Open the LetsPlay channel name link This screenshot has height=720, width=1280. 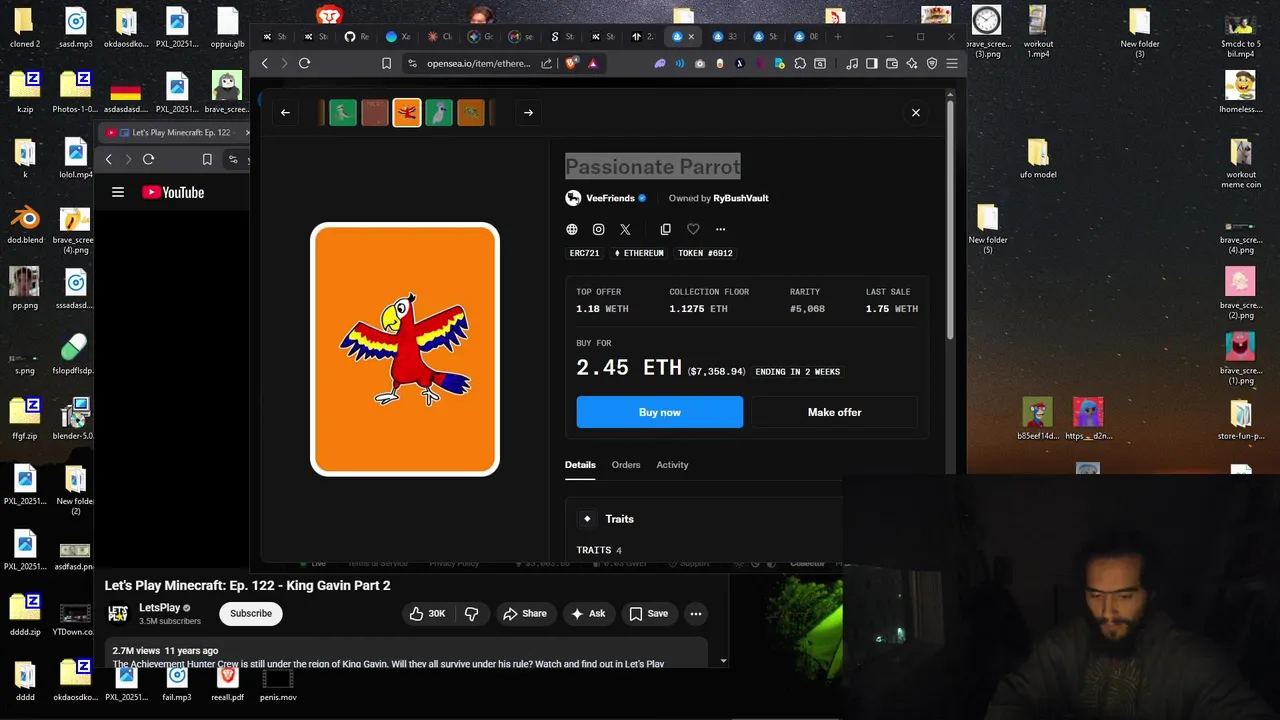point(159,607)
